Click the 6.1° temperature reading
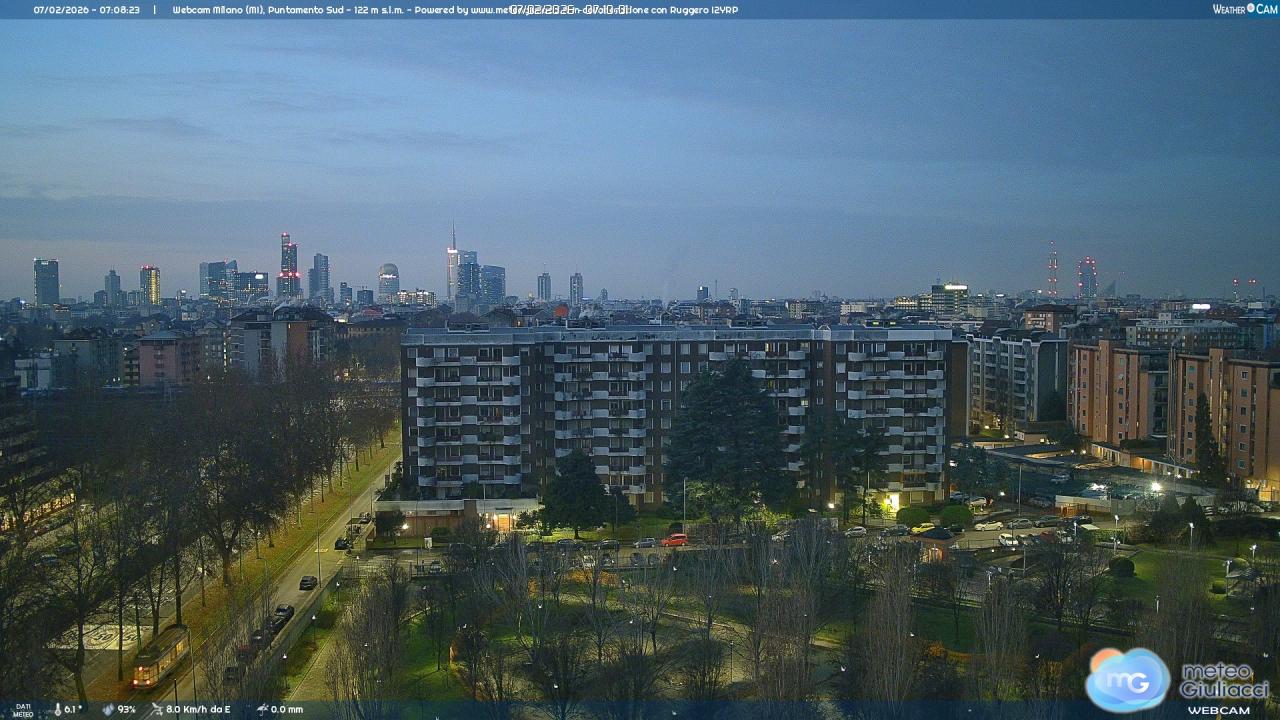This screenshot has width=1280, height=720. click(73, 710)
